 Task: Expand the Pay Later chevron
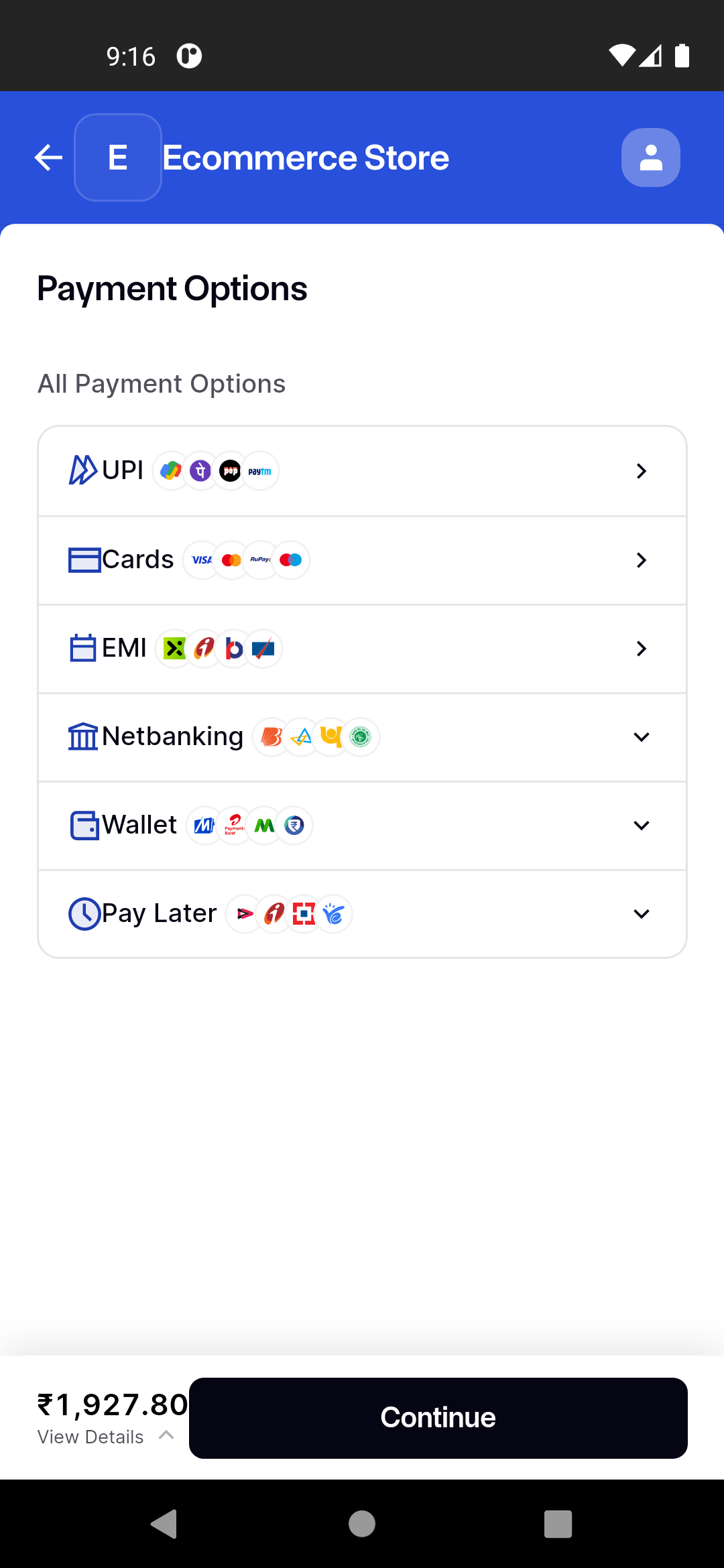641,914
